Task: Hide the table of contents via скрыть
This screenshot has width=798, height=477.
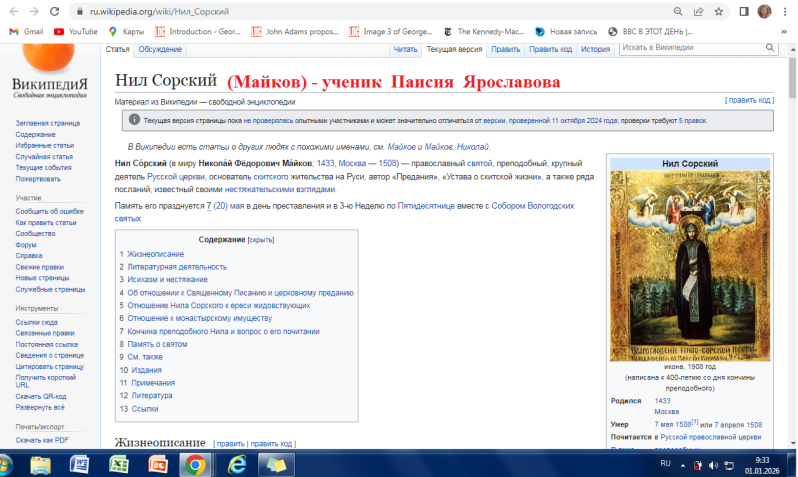Action: pos(260,240)
